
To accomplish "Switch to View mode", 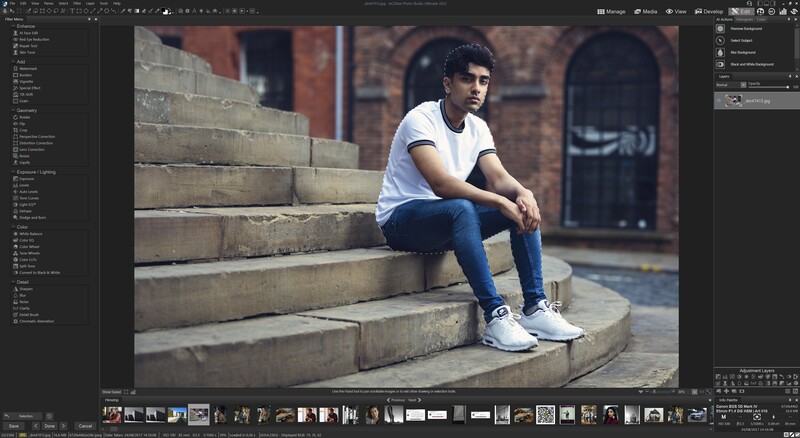I will [x=676, y=11].
